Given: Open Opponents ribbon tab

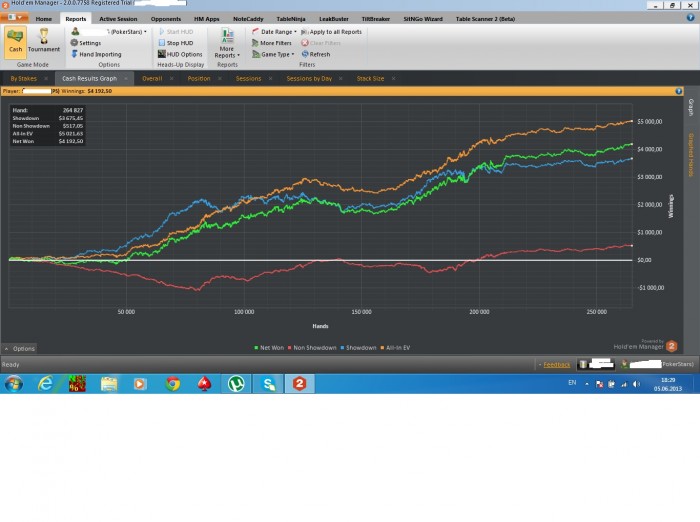Looking at the screenshot, I should pyautogui.click(x=166, y=19).
